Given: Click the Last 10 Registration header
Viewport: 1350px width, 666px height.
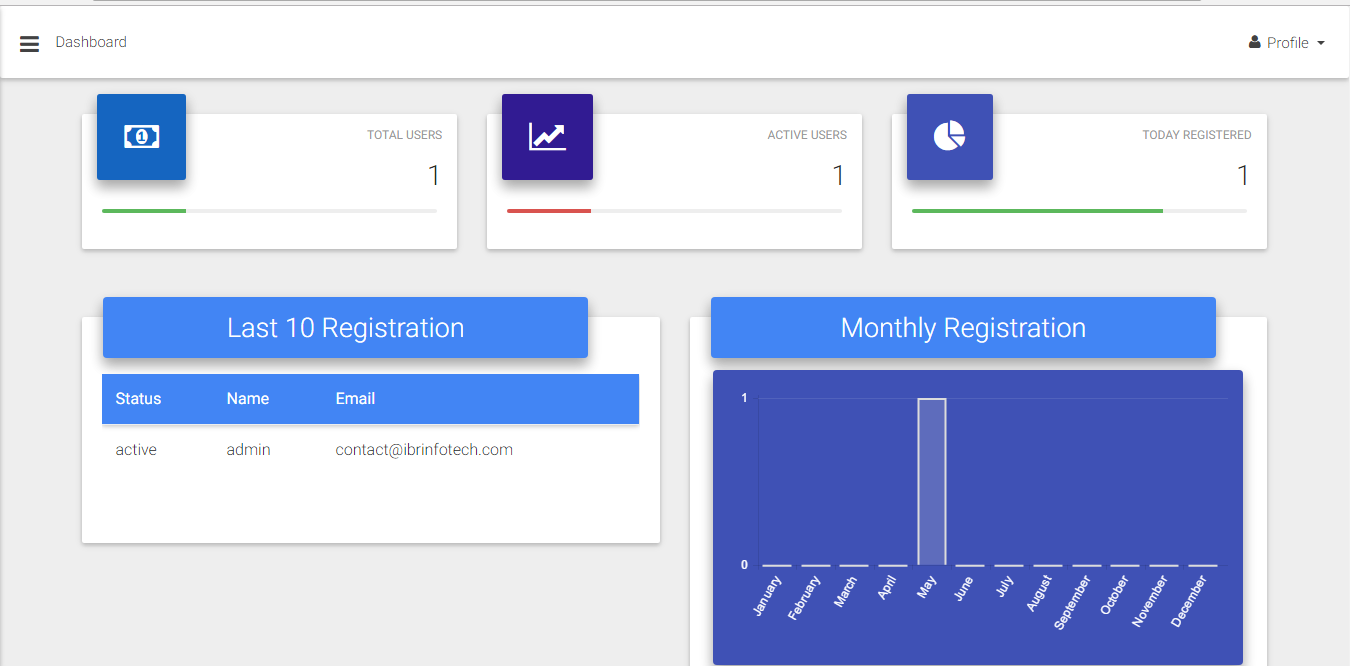Looking at the screenshot, I should 344,327.
